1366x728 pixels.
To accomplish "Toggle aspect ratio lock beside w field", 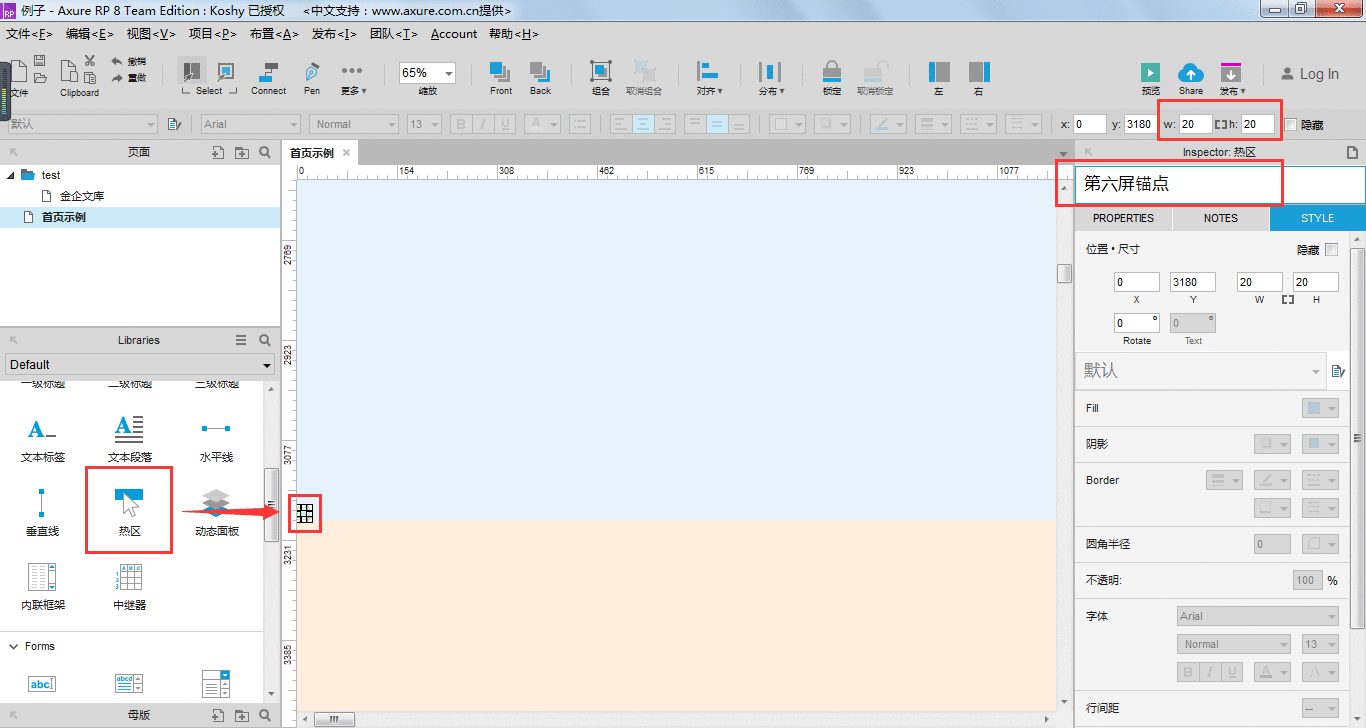I will 1220,125.
